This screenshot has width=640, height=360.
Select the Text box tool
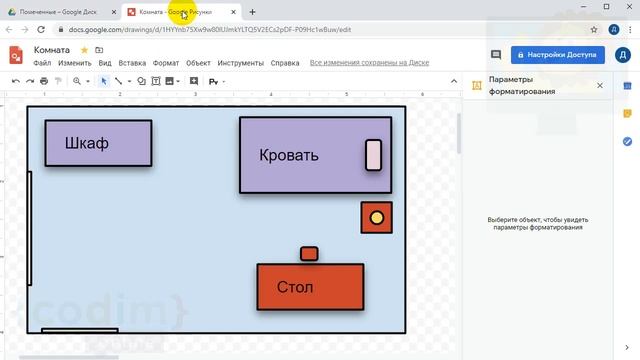[156, 81]
